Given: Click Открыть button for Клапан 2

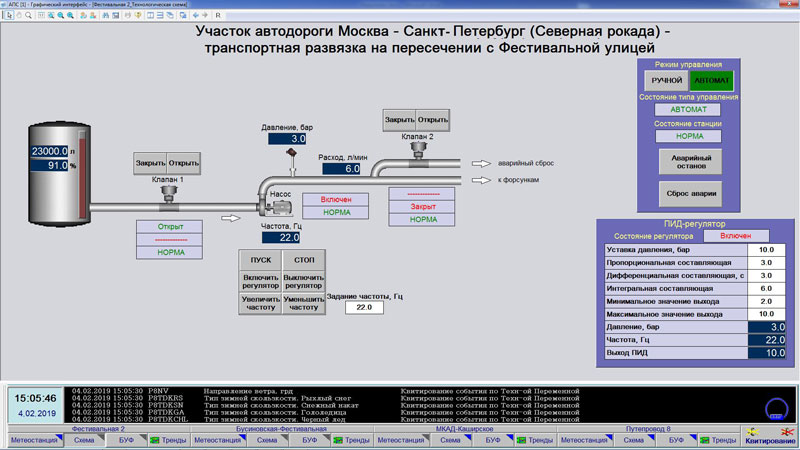Looking at the screenshot, I should [433, 120].
